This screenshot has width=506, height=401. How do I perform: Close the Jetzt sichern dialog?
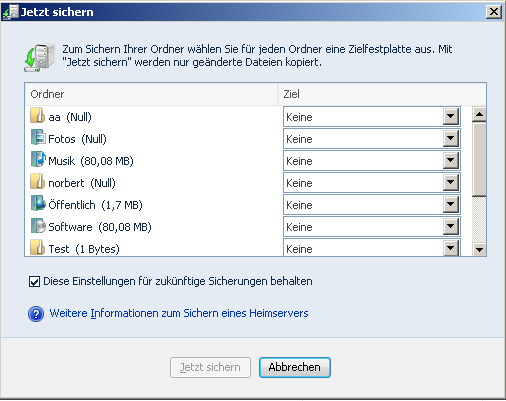click(x=494, y=12)
